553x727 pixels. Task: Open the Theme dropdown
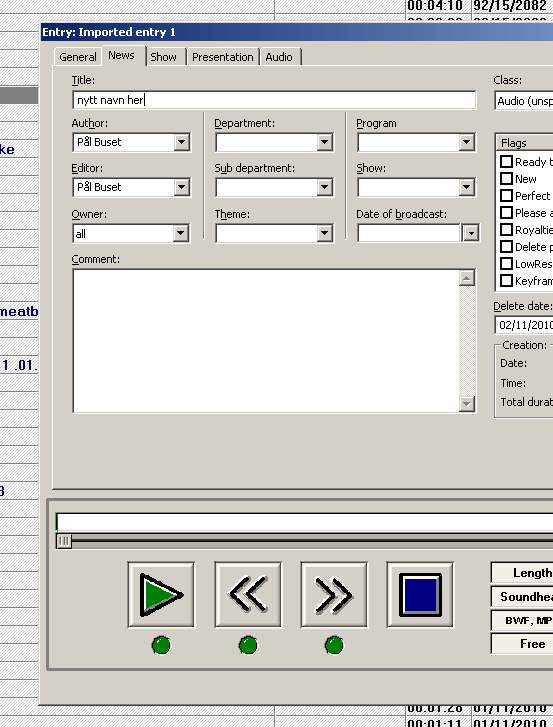click(x=324, y=233)
